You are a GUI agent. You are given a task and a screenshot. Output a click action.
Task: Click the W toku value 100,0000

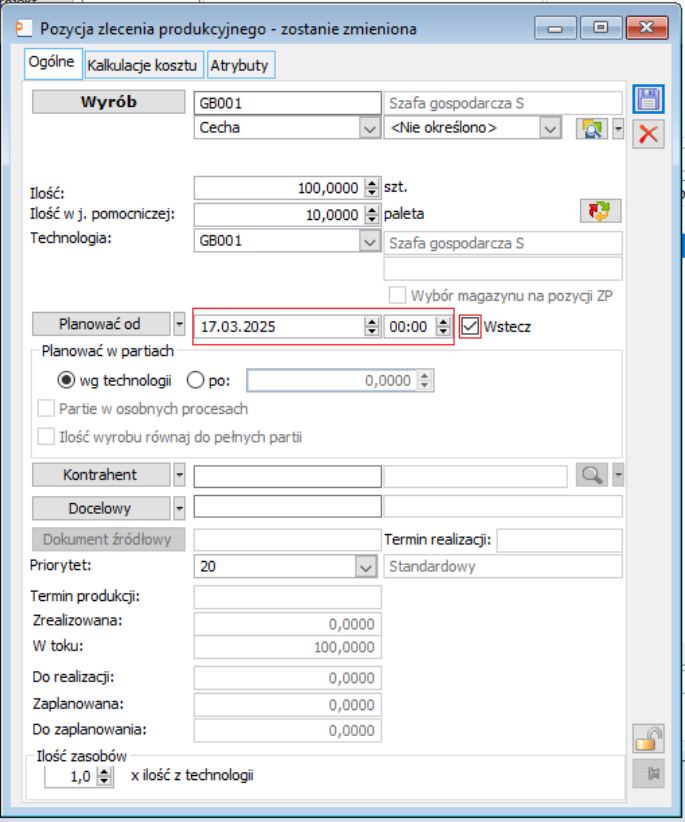[x=287, y=647]
